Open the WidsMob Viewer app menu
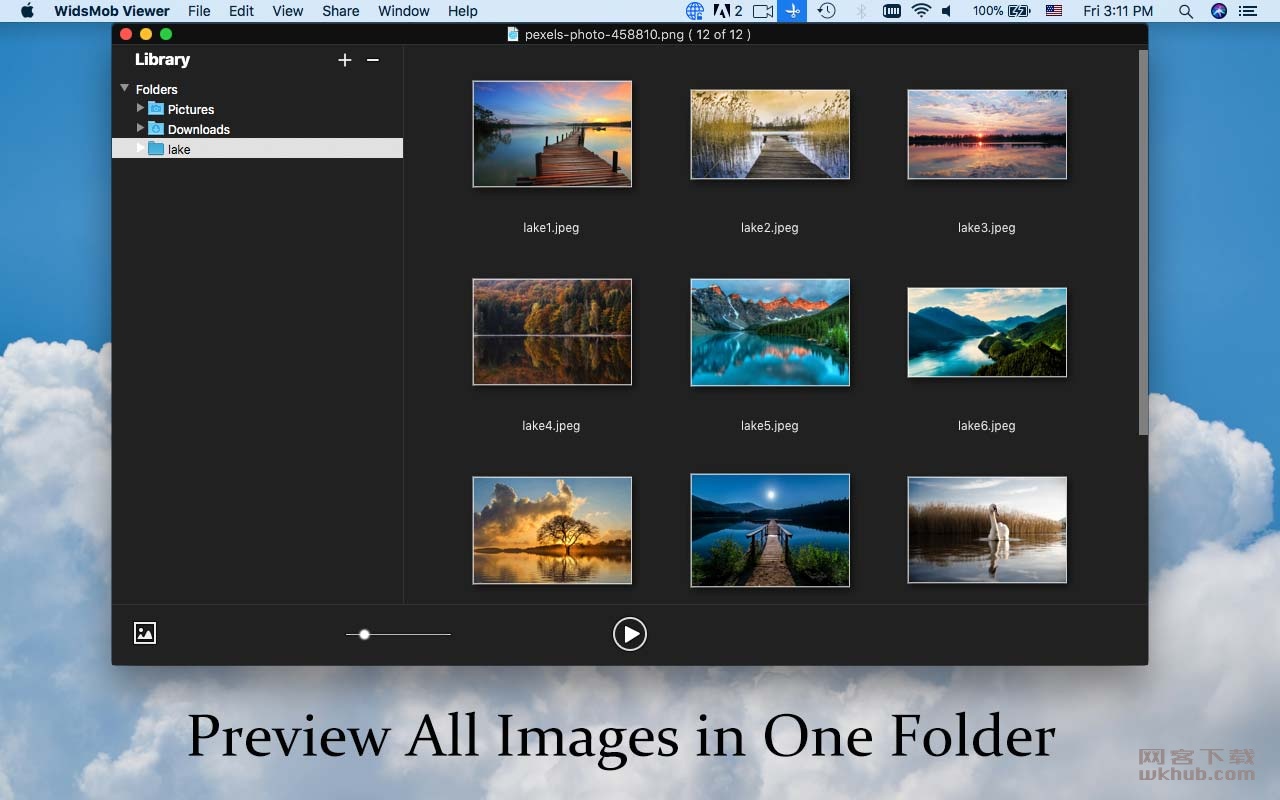Image resolution: width=1280 pixels, height=800 pixels. pyautogui.click(x=112, y=11)
